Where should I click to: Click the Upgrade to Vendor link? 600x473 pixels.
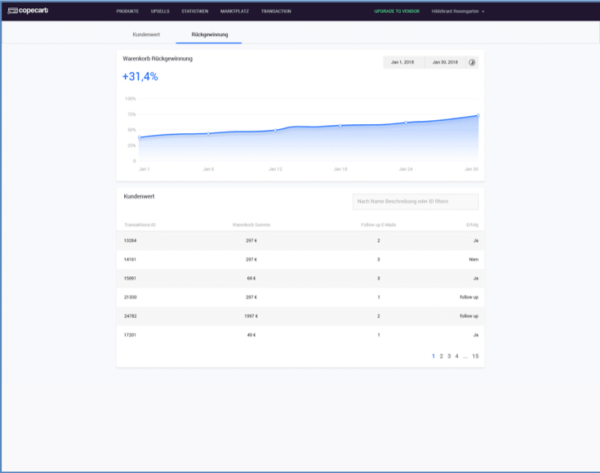point(397,11)
